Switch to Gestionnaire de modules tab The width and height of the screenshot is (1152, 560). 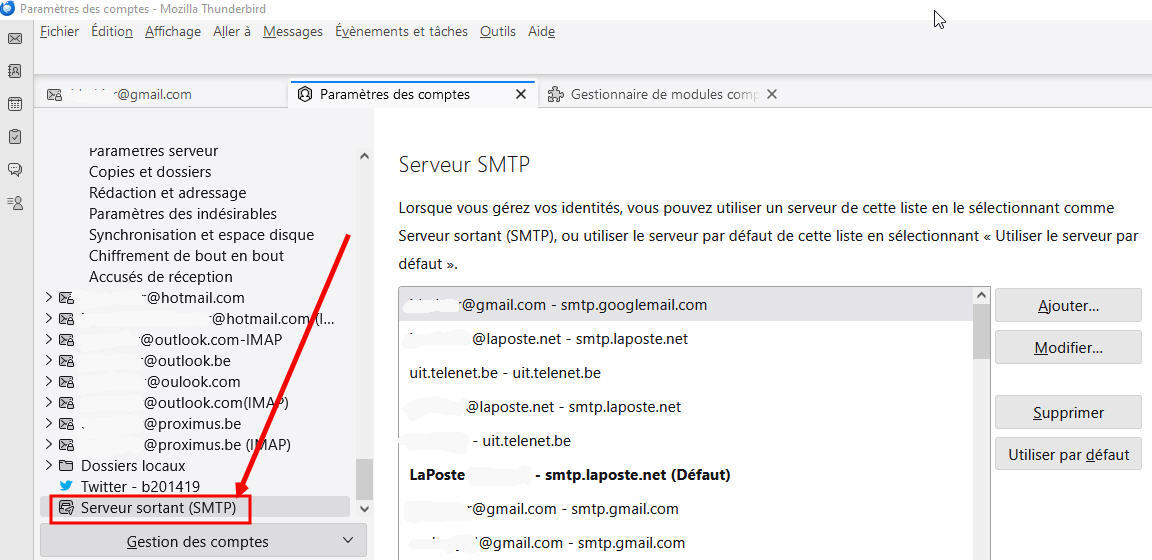664,94
